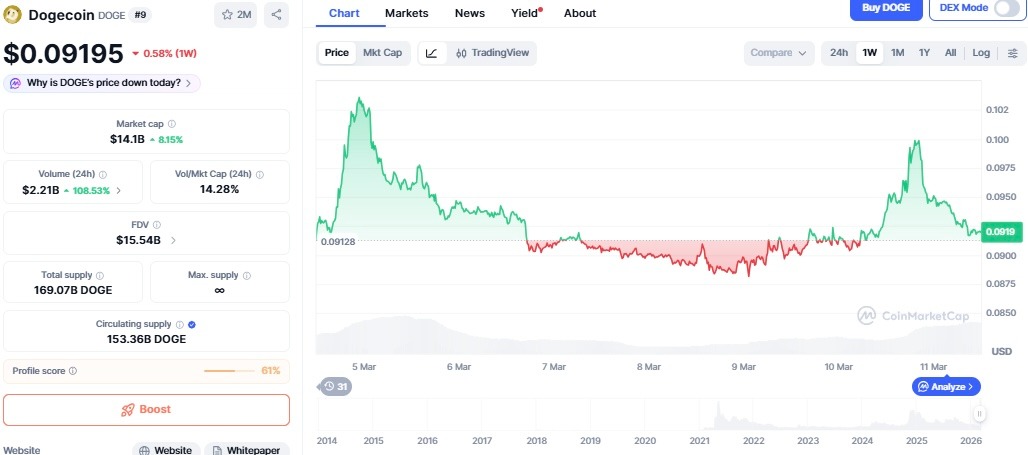
Task: Click the Dogecoin logo icon
Action: point(13,15)
